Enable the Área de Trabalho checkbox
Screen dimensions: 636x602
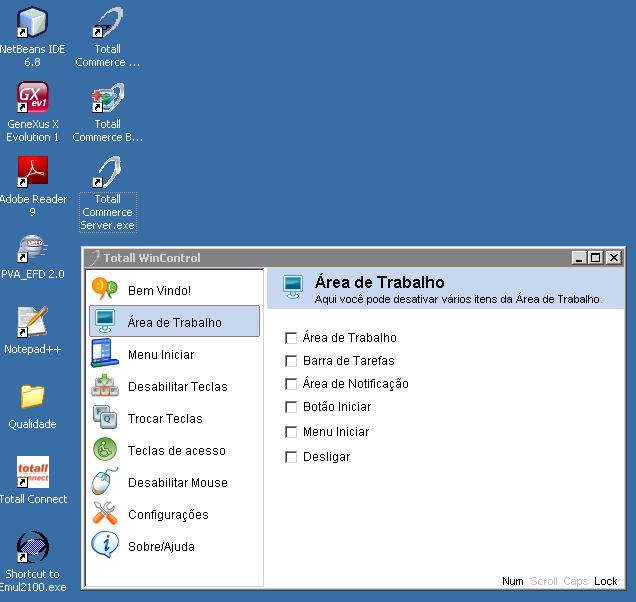292,338
